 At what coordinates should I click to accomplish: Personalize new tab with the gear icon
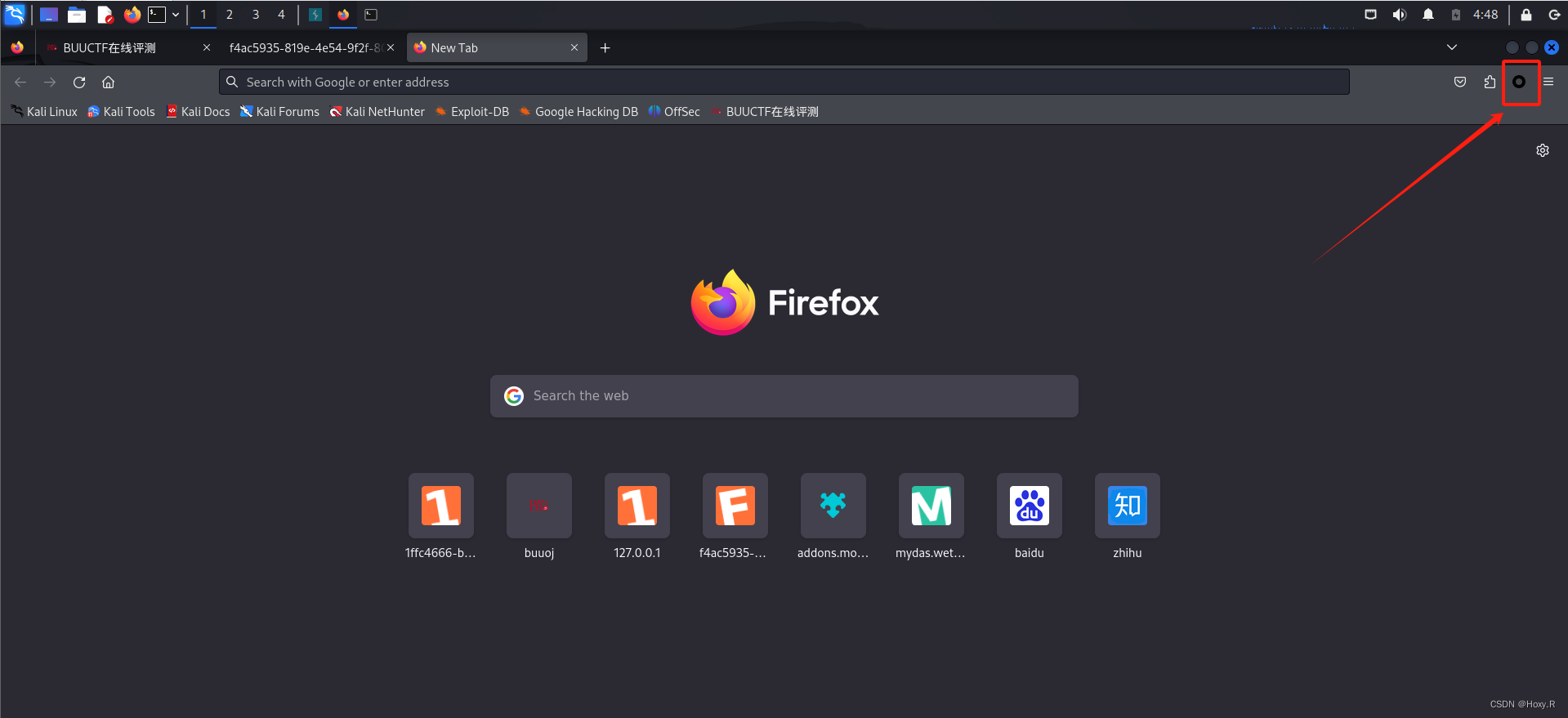1543,150
